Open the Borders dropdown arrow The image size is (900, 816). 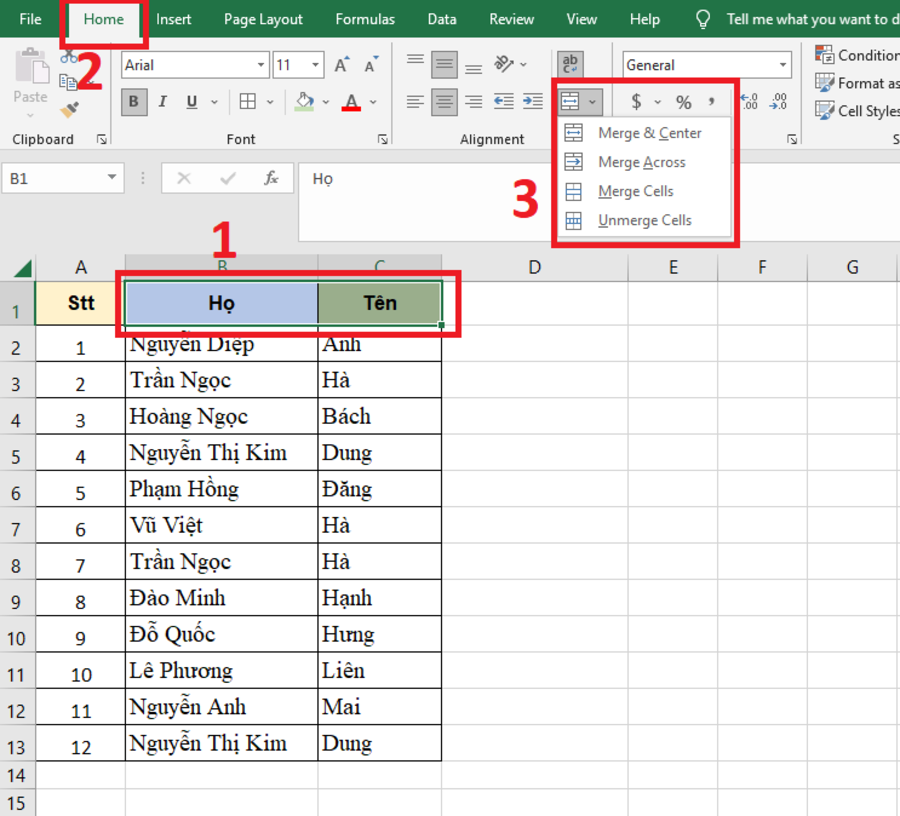(270, 102)
